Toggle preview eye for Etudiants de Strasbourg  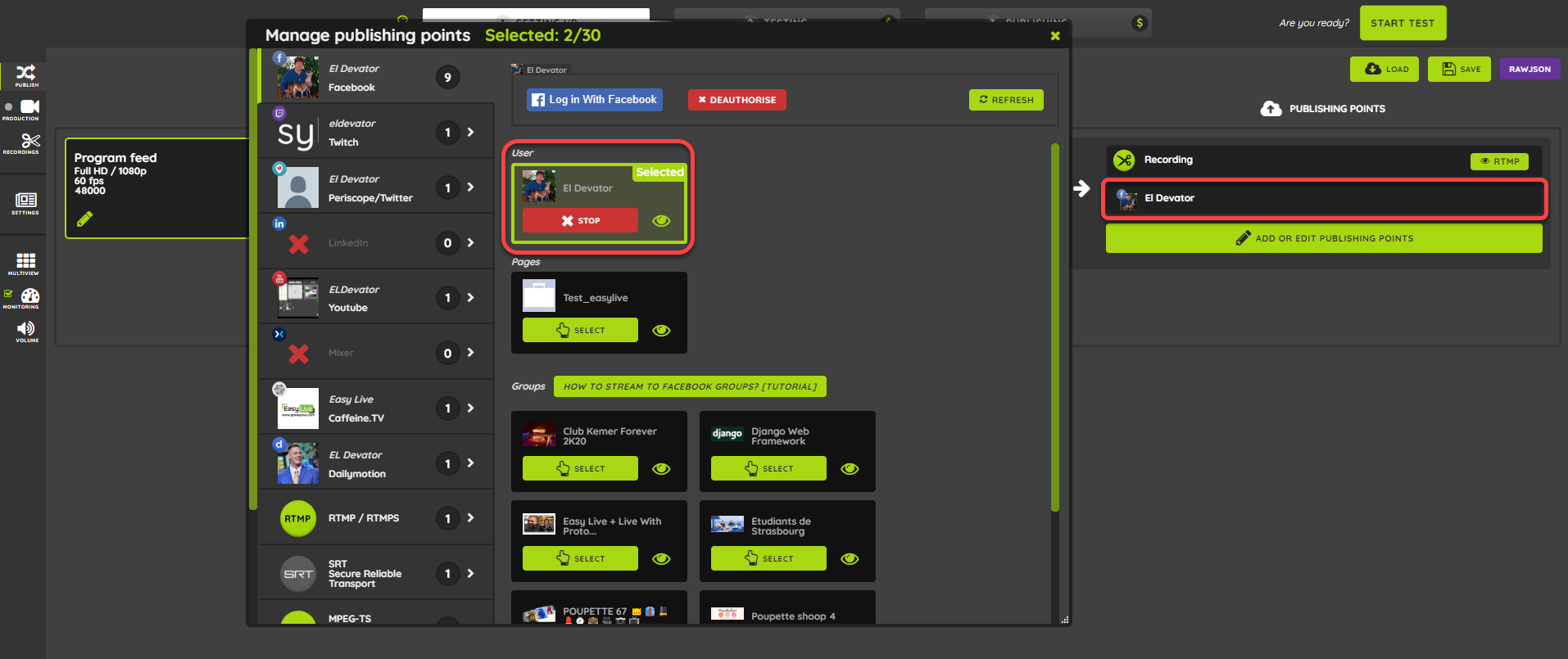[x=850, y=559]
